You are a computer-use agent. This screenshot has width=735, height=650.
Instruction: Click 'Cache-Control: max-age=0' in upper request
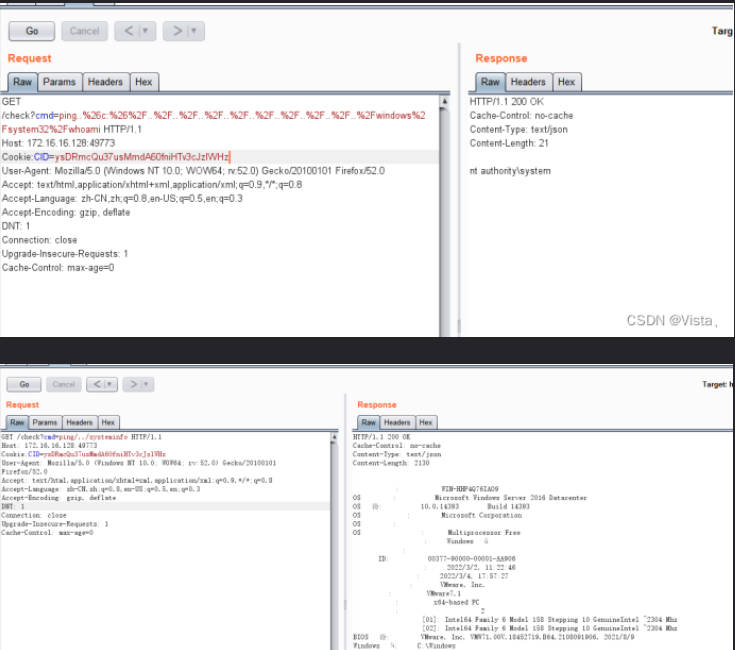[x=58, y=268]
